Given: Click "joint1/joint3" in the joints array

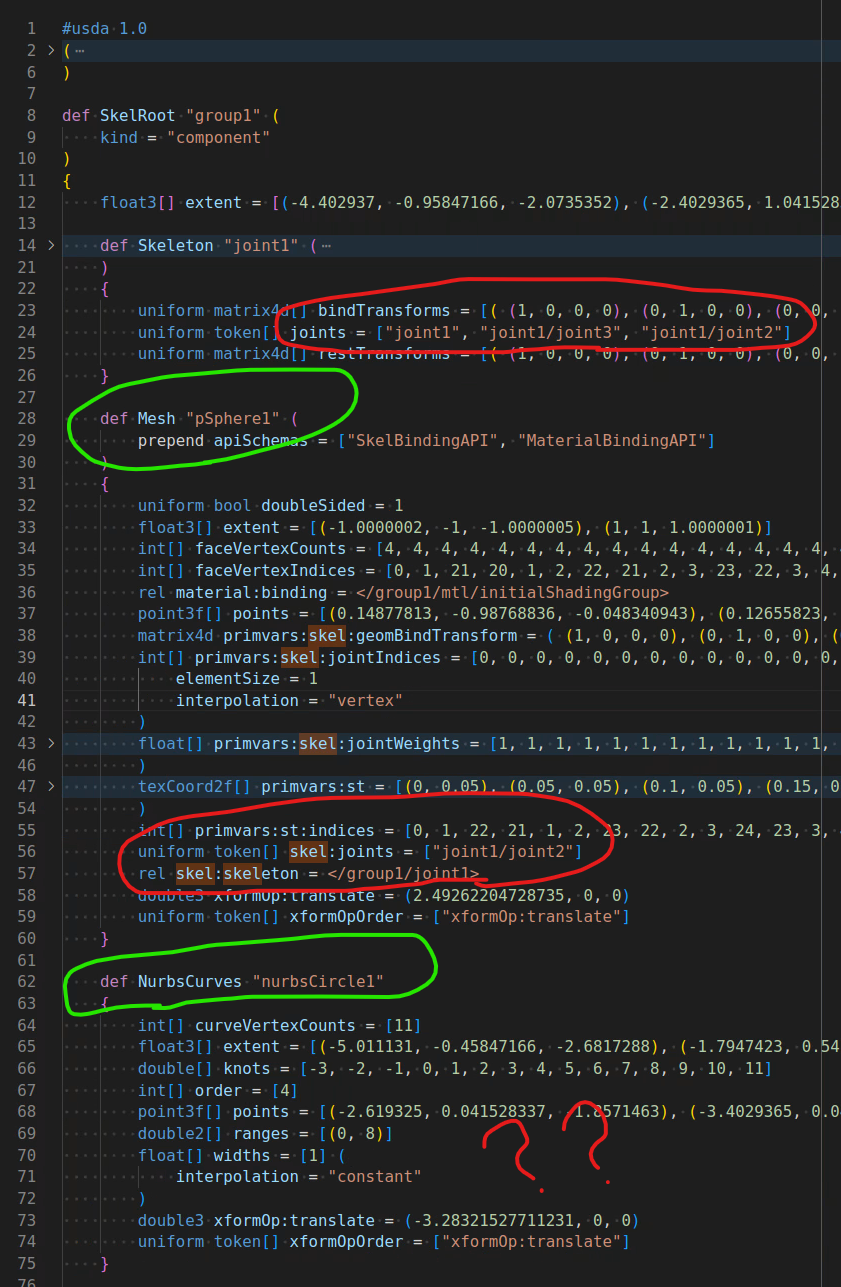Looking at the screenshot, I should coord(555,332).
